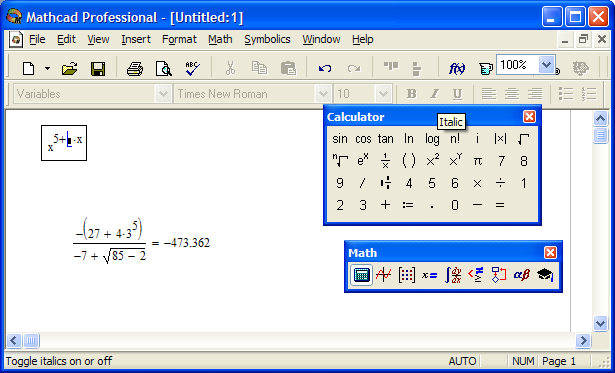
Task: Insert function with f(x) icon
Action: [457, 69]
